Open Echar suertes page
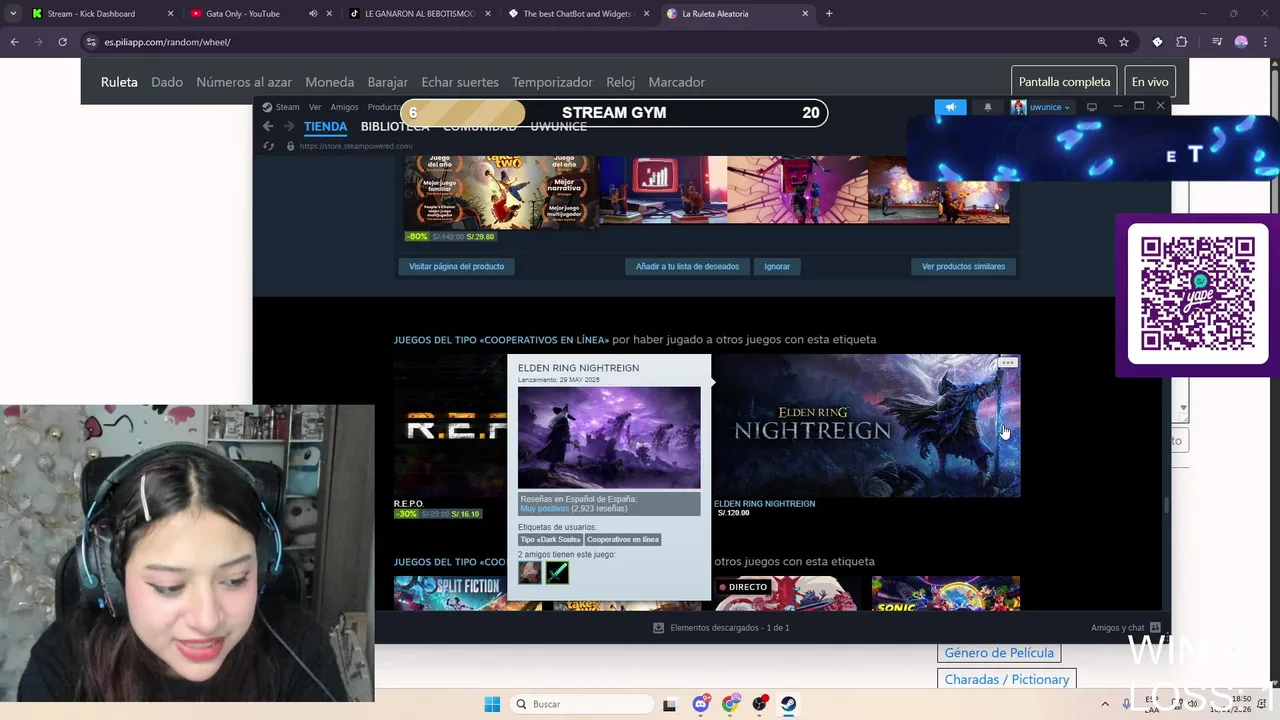Screen dimensions: 1280x720 460,82
